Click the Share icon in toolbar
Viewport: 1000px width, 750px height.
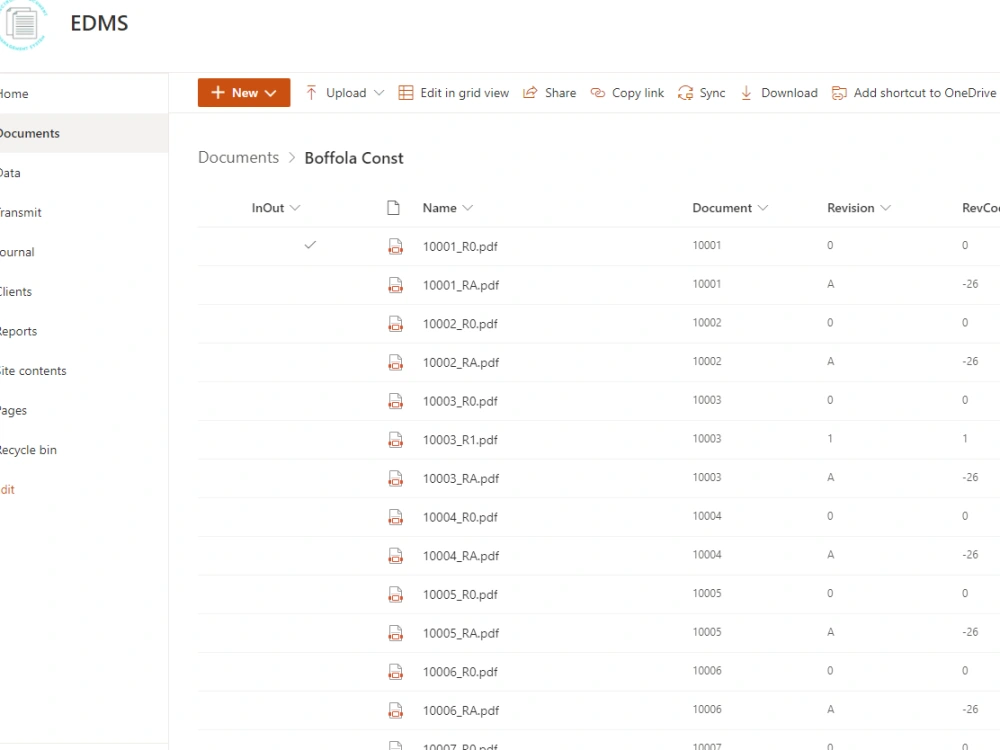tap(530, 93)
